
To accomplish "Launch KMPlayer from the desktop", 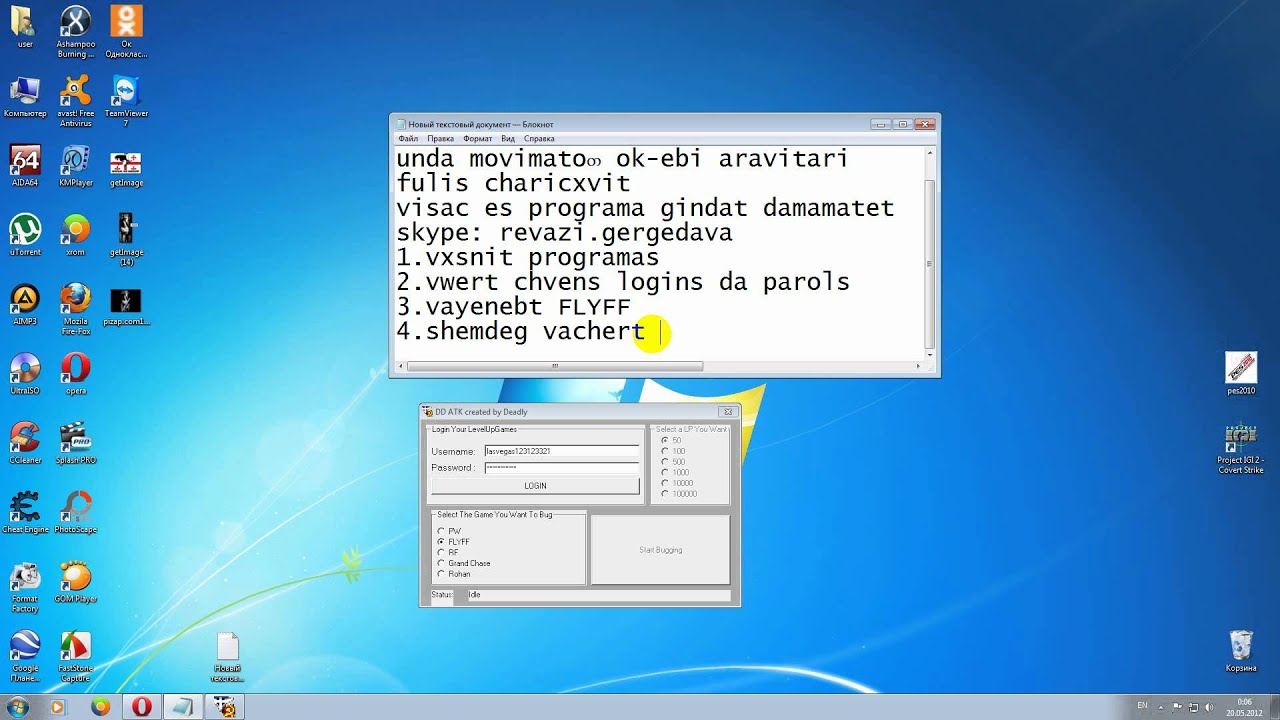I will tap(75, 168).
